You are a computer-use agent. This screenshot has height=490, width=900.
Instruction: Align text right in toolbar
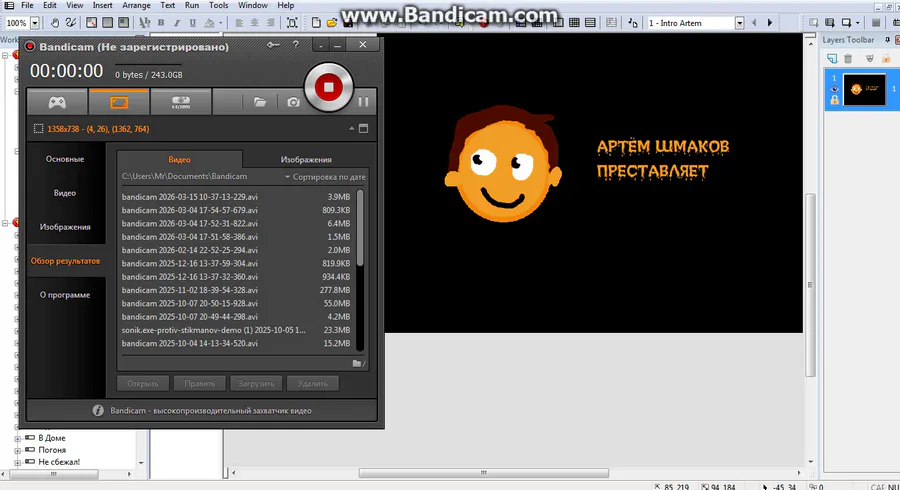point(270,23)
